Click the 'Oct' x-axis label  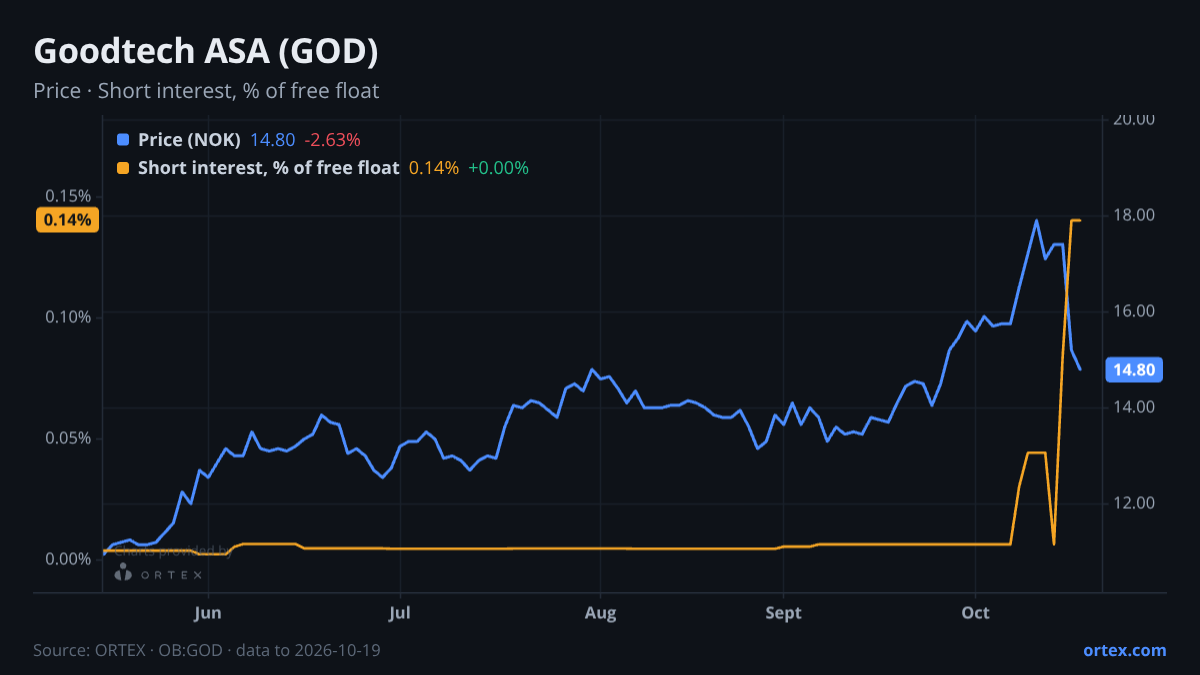click(x=975, y=613)
